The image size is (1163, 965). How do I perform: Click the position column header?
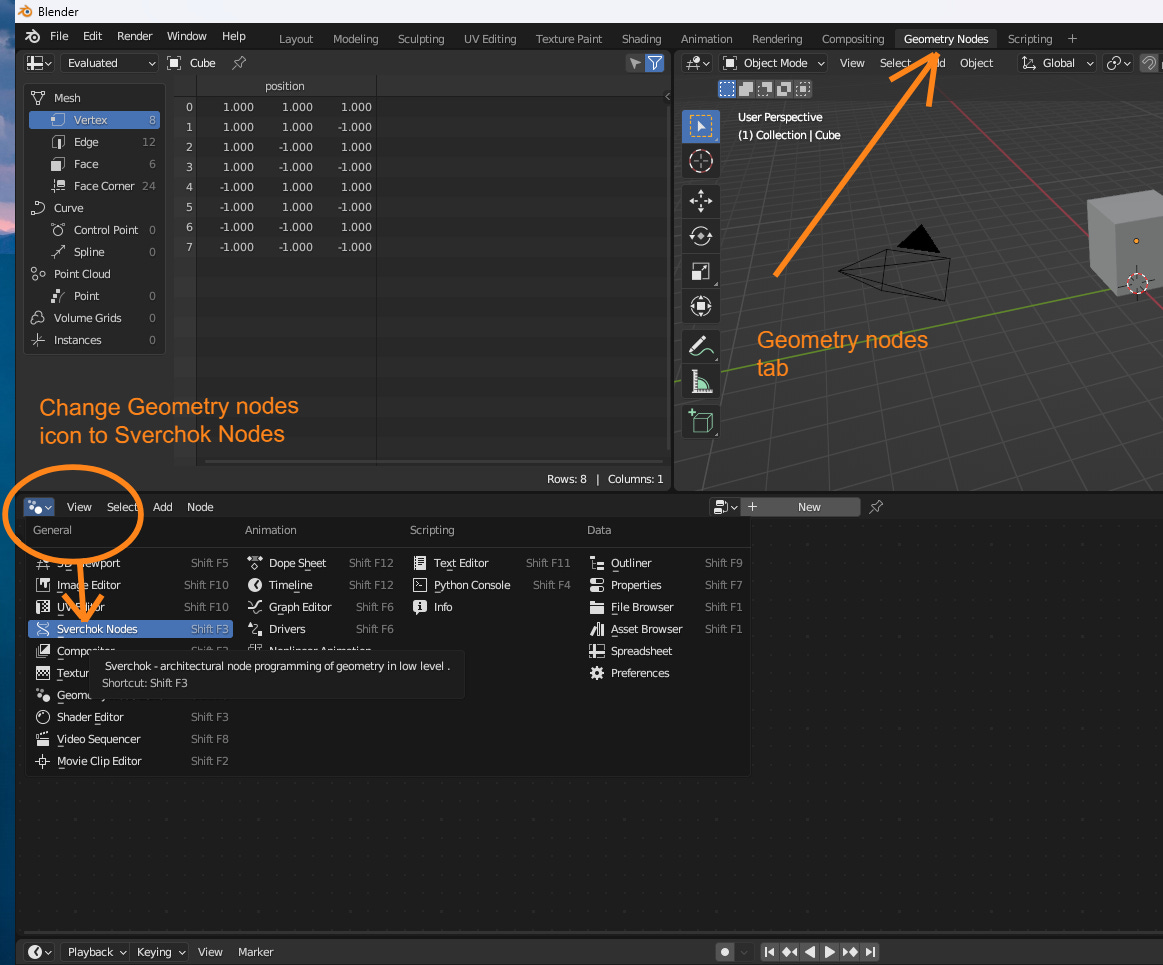pos(286,86)
